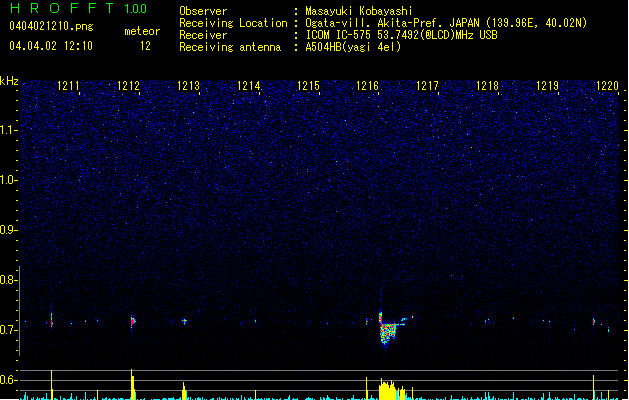This screenshot has height=400, width=629.
Task: Click observer name Masayuki Kobayashi
Action: (359, 11)
